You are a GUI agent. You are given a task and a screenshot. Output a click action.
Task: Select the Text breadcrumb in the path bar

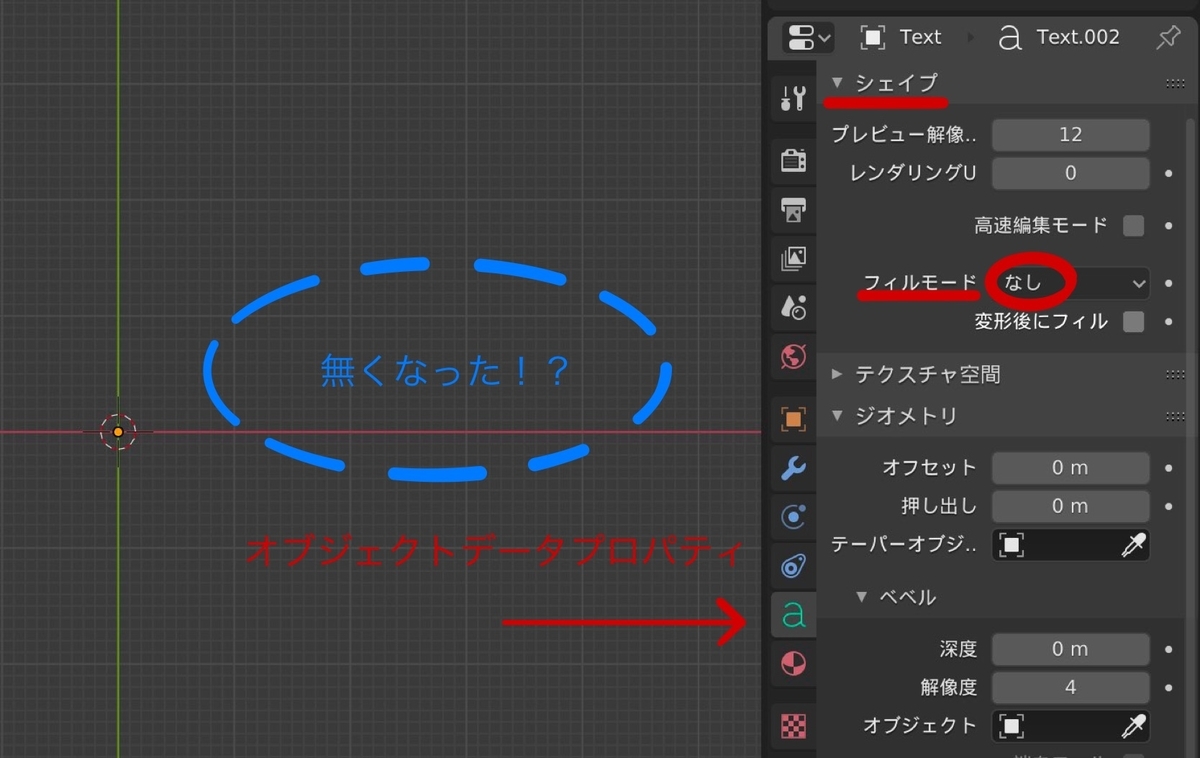920,37
